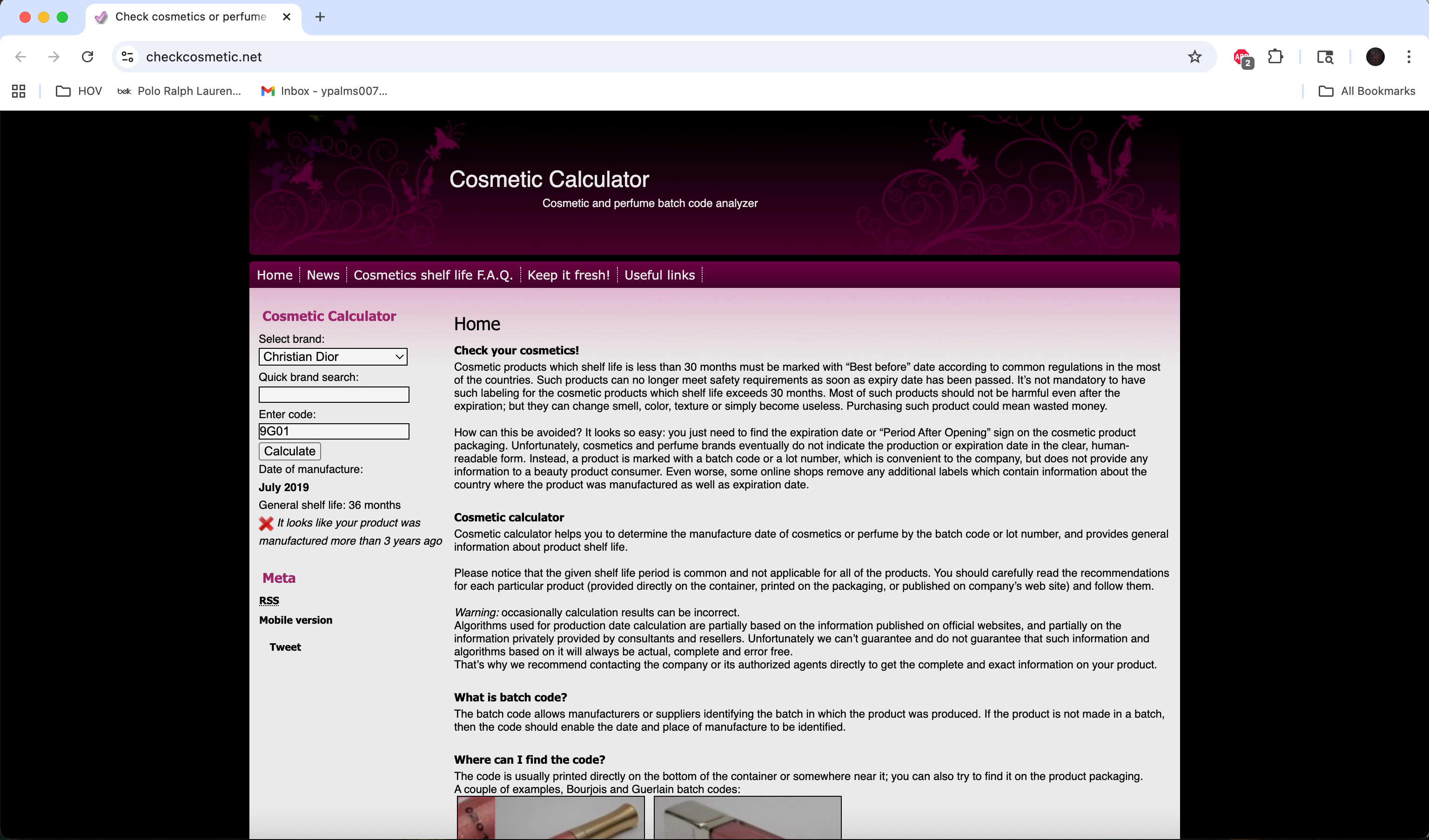1429x840 pixels.
Task: Open the Mobile version link
Action: pos(295,620)
